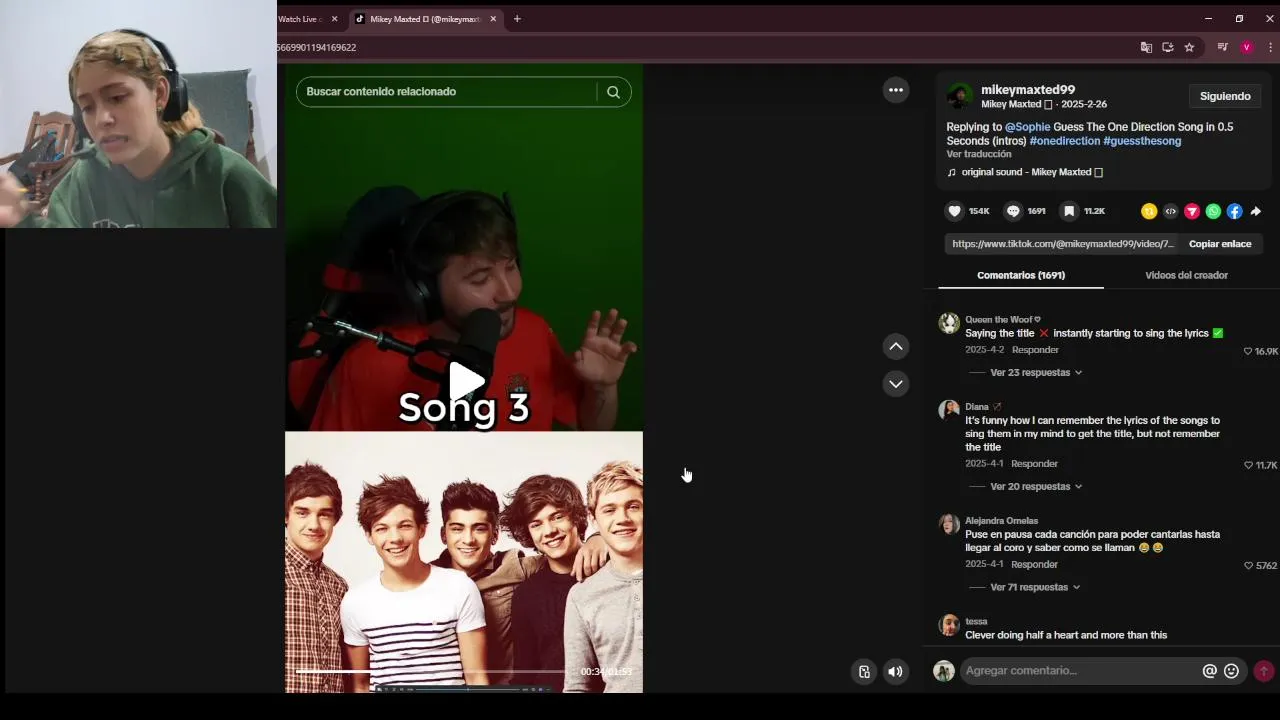The width and height of the screenshot is (1280, 720).
Task: Click the mention @ icon in comment box
Action: click(1209, 671)
